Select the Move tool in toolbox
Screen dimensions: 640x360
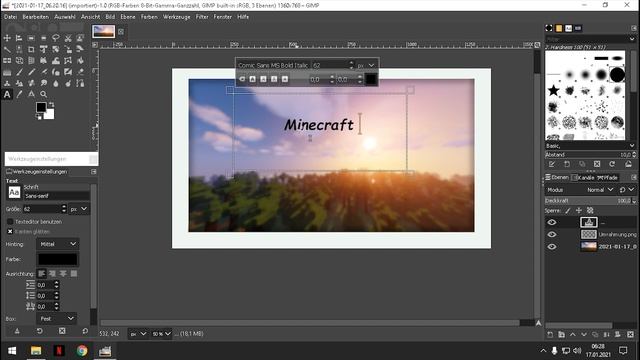pos(7,38)
